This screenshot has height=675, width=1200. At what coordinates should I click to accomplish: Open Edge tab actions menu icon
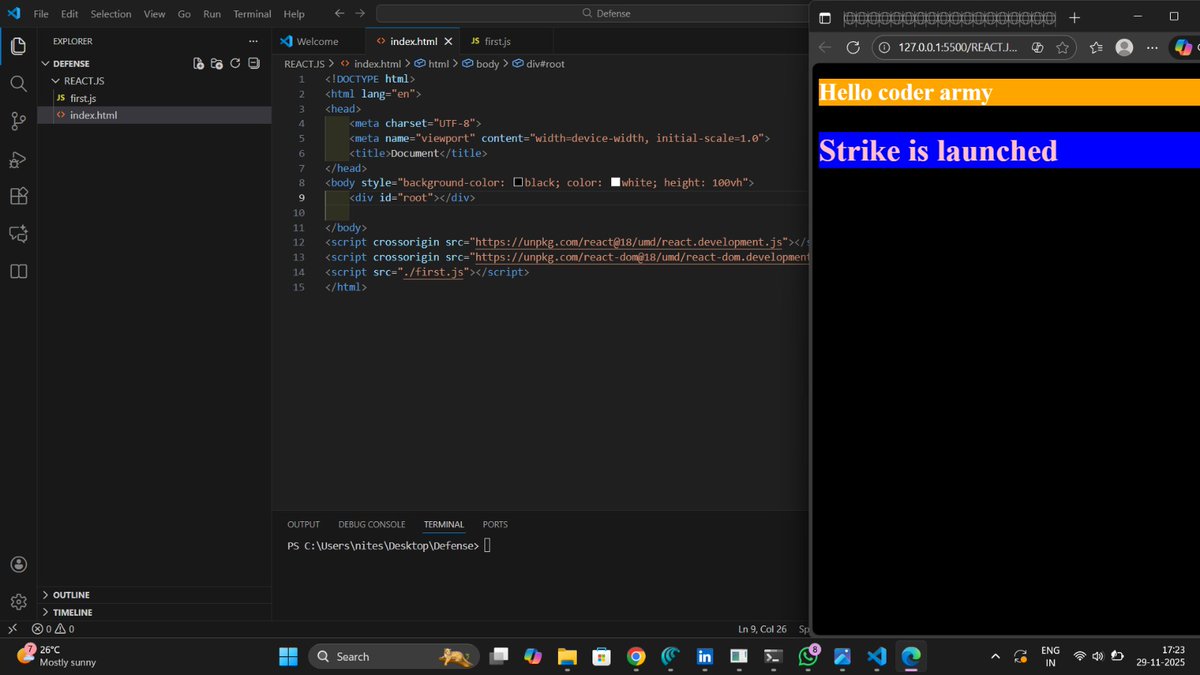pos(825,17)
